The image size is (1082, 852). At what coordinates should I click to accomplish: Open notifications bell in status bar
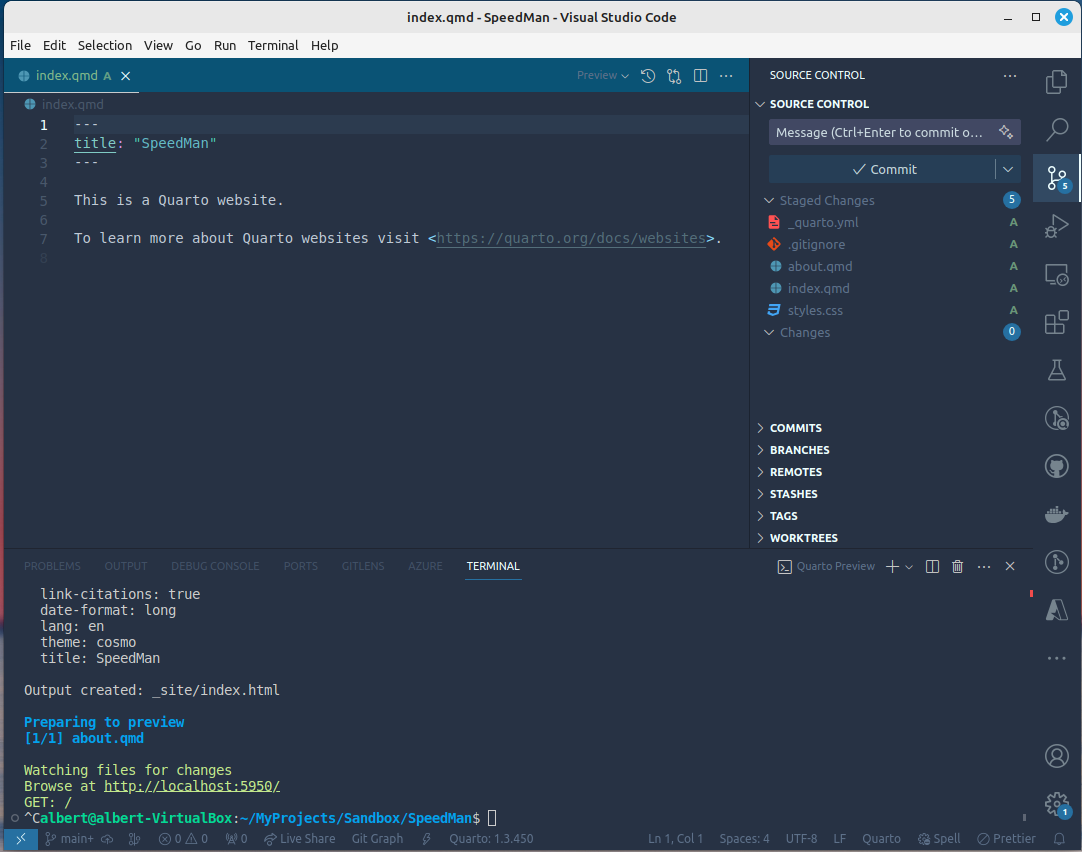[1059, 839]
